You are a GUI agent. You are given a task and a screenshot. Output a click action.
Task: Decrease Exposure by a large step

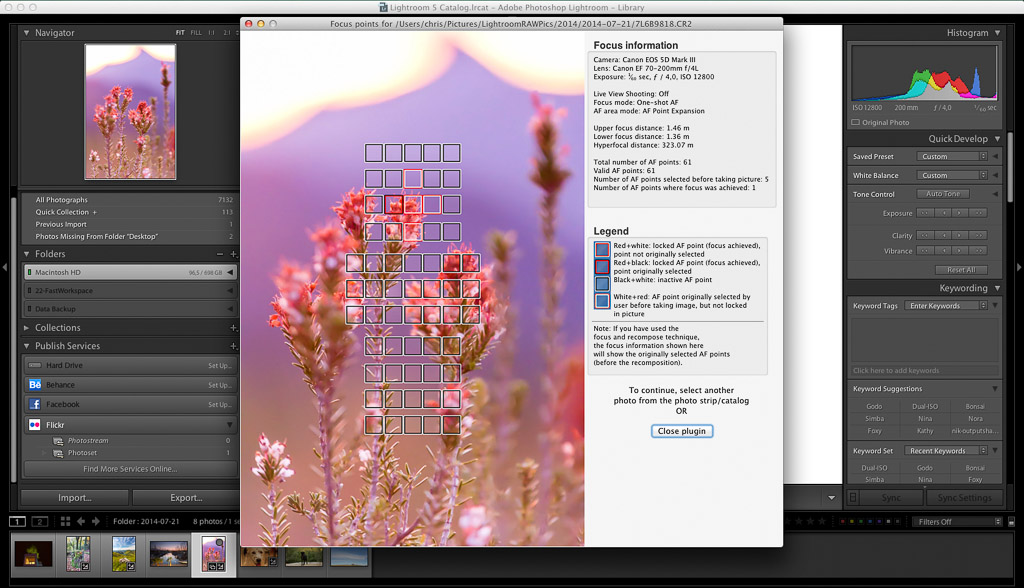pyautogui.click(x=925, y=213)
